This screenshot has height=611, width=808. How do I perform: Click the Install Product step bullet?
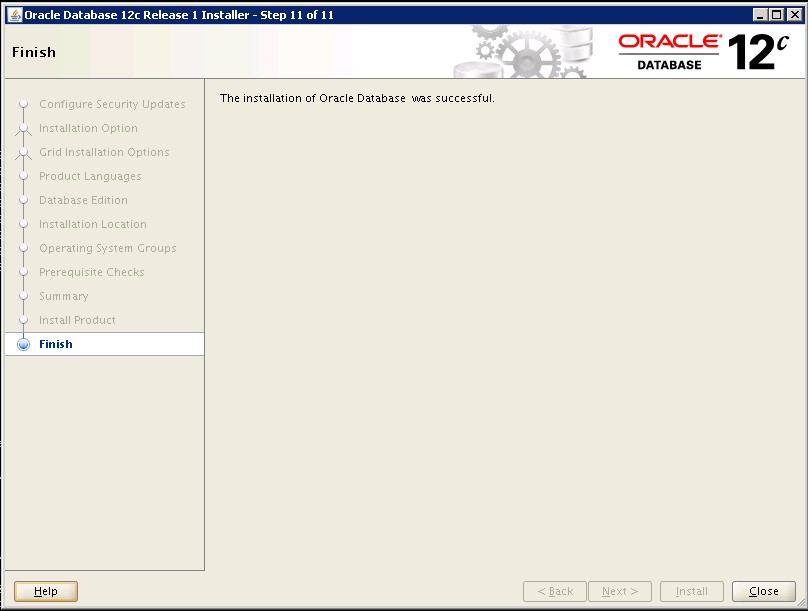pos(23,320)
